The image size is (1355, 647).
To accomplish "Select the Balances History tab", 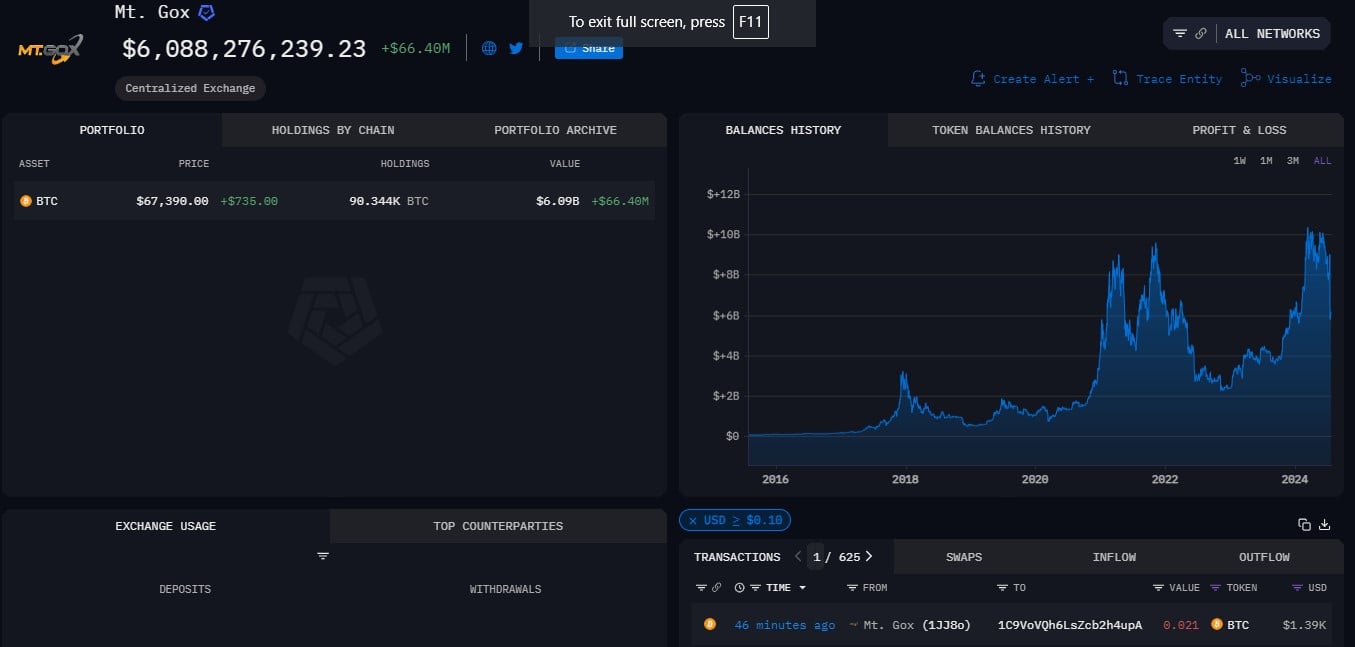I will click(x=783, y=130).
